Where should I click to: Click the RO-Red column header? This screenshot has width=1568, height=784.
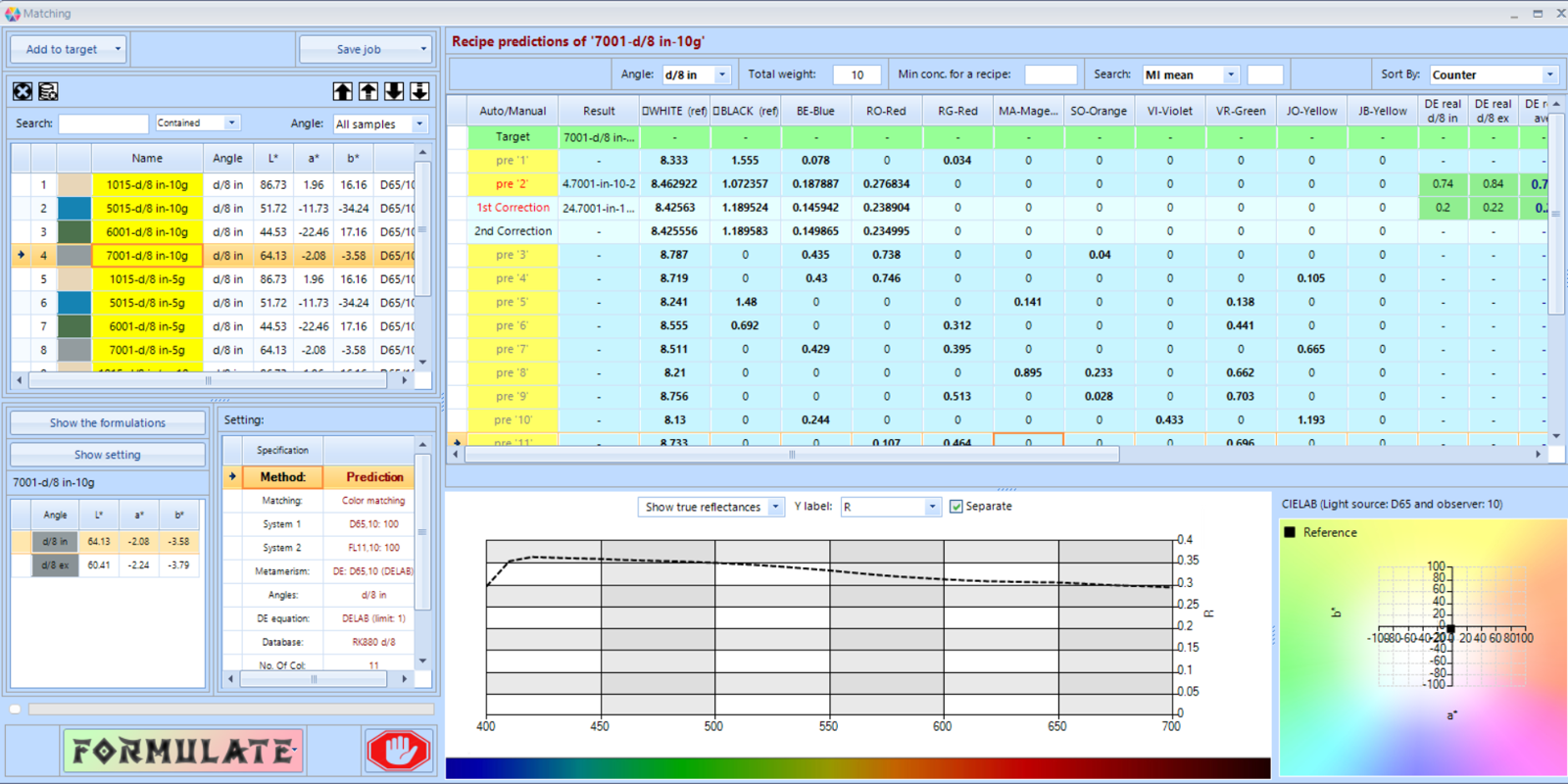coord(886,111)
